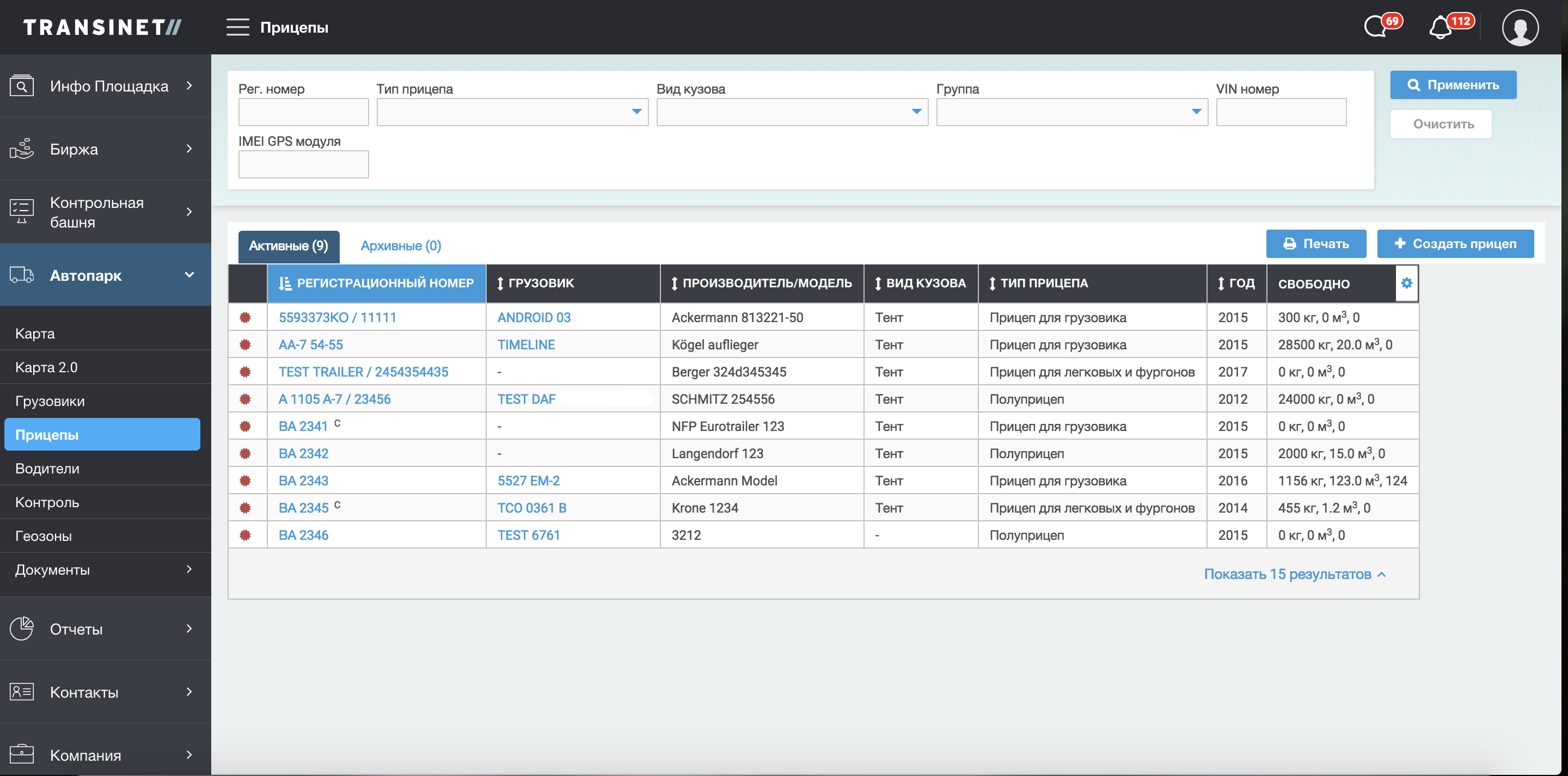1568x776 pixels.
Task: Click status icon for AA-7 54-55 row
Action: [246, 344]
